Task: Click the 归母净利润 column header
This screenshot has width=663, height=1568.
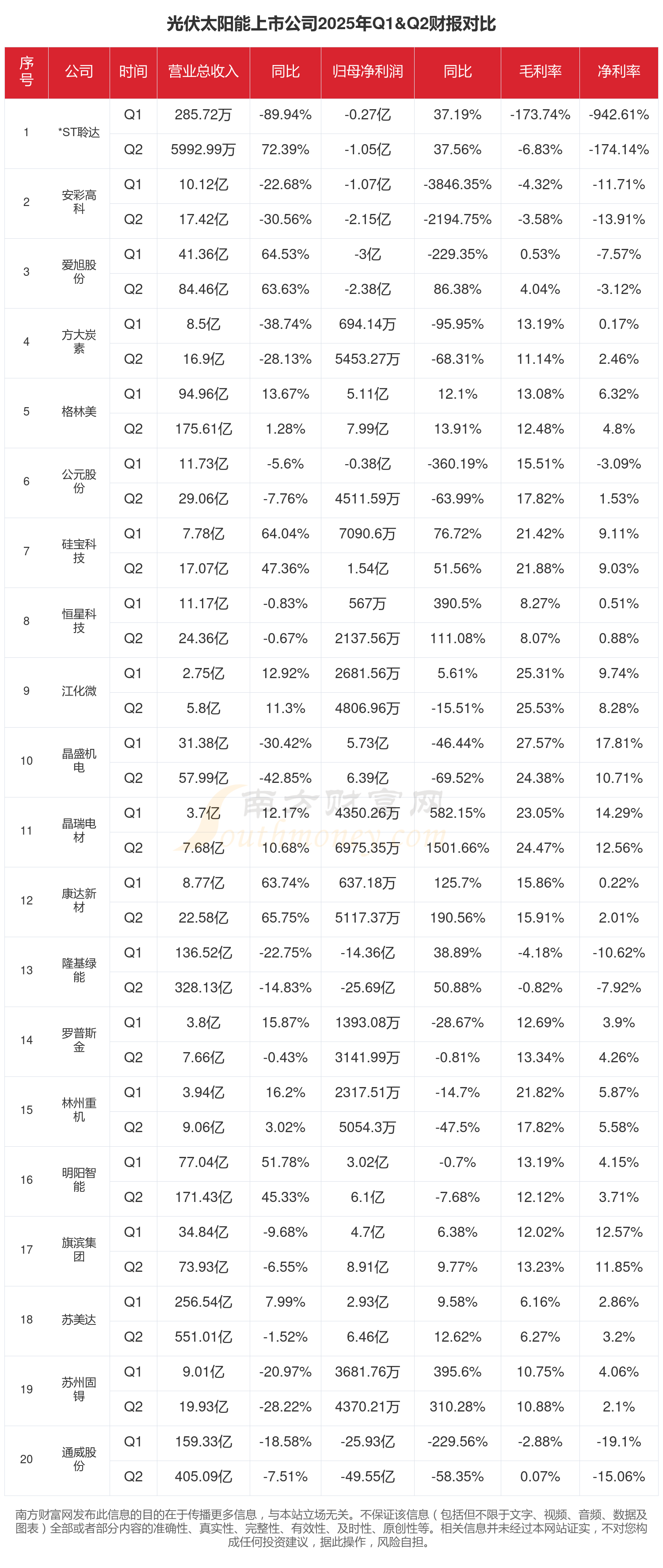Action: click(367, 72)
